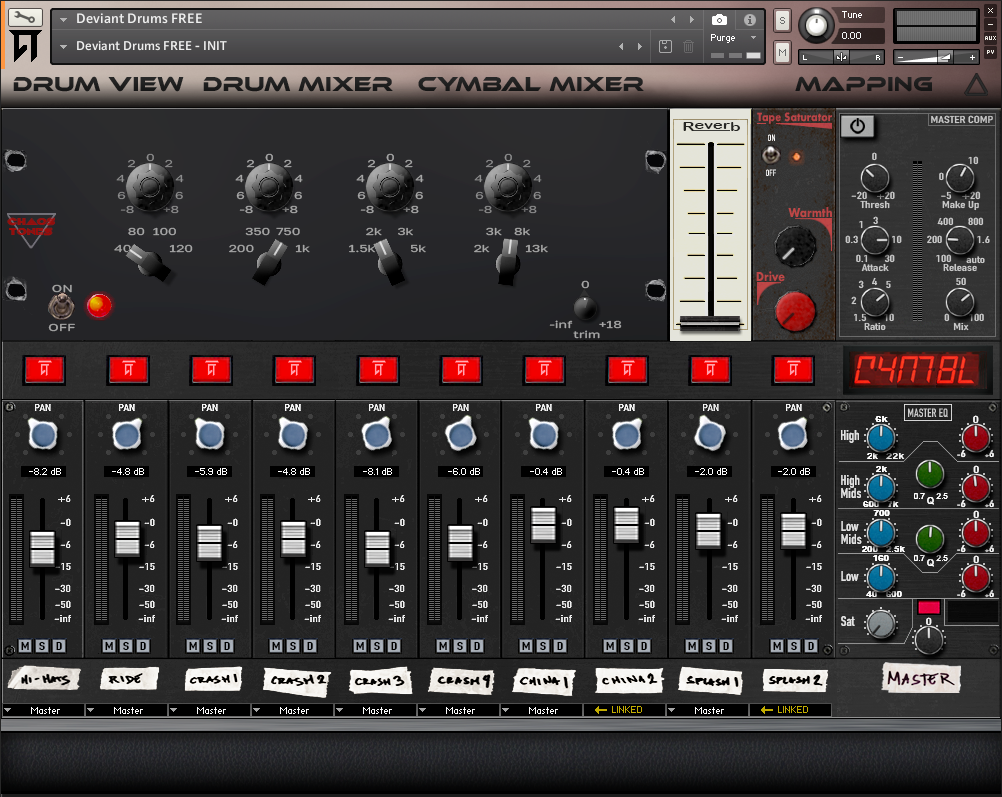Toggle the instrument Solo S button

(x=782, y=20)
